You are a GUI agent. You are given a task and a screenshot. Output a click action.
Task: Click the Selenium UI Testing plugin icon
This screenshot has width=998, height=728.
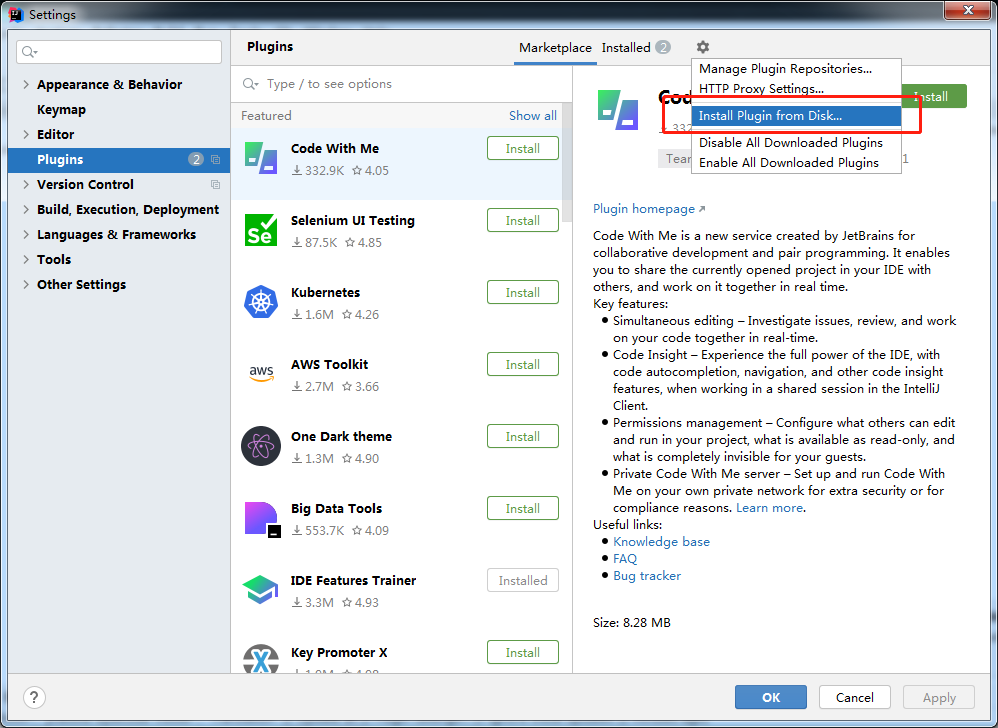[x=261, y=230]
